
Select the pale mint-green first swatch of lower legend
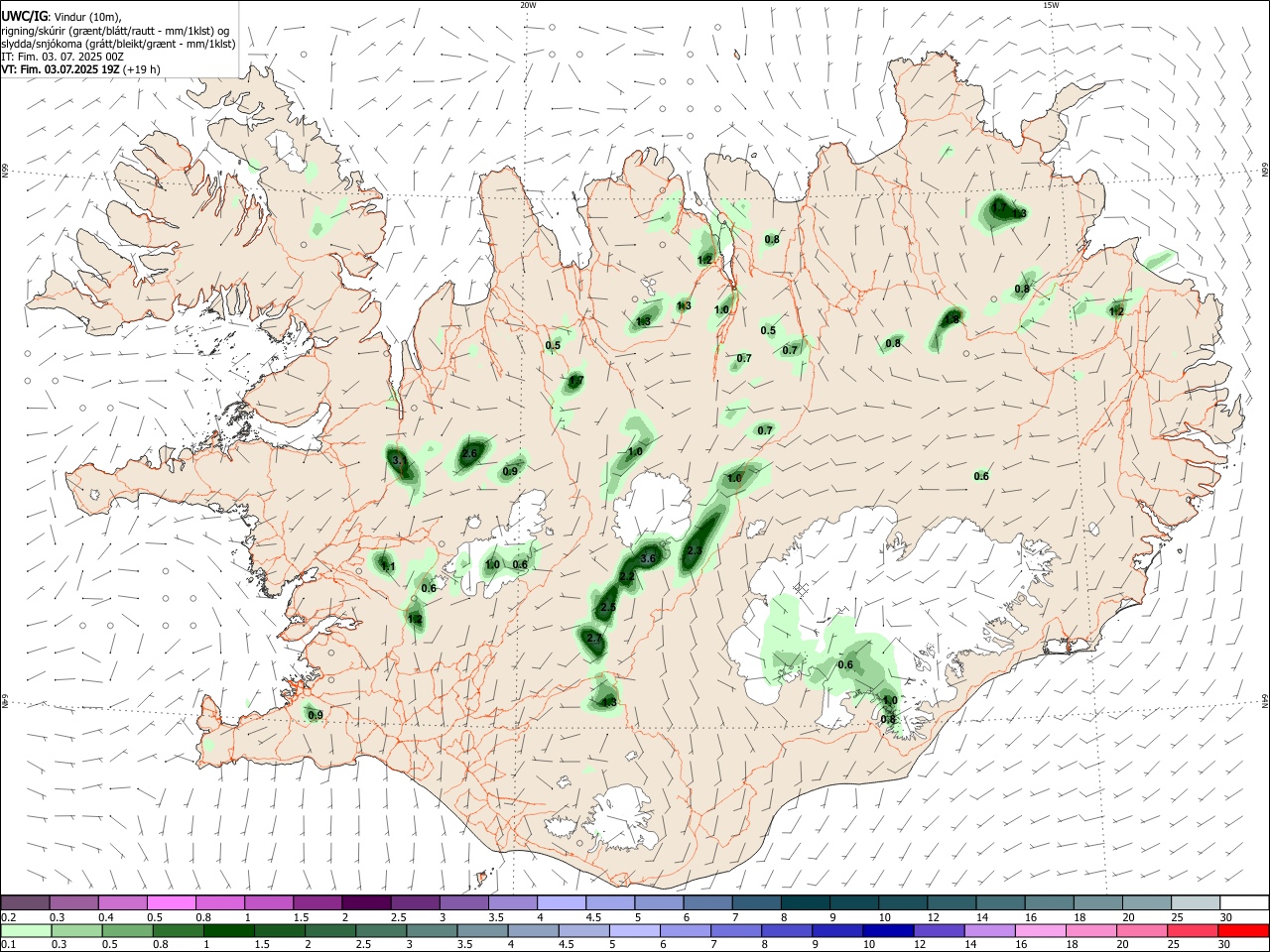point(25,931)
